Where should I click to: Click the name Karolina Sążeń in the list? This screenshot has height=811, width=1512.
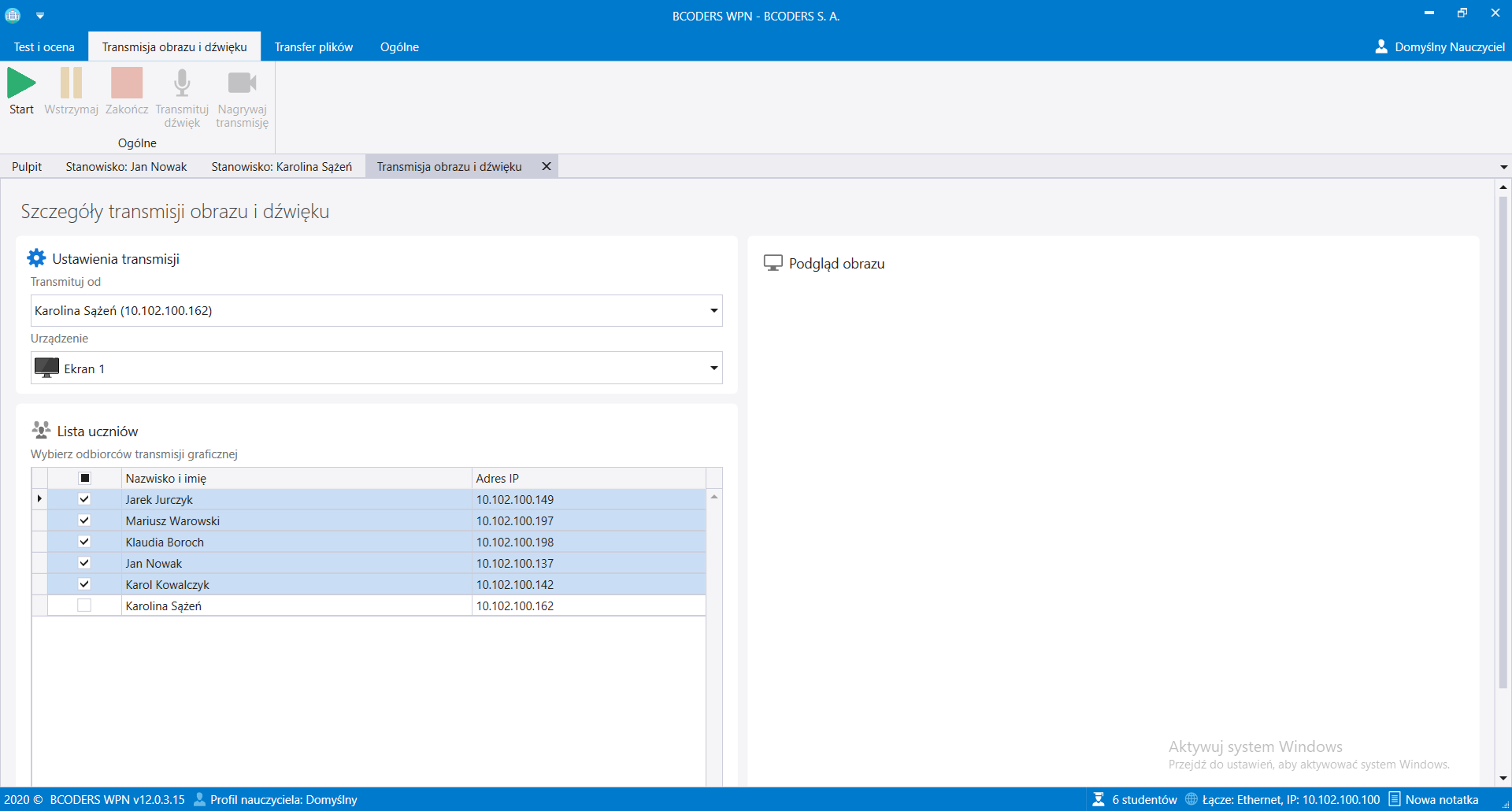coord(164,605)
